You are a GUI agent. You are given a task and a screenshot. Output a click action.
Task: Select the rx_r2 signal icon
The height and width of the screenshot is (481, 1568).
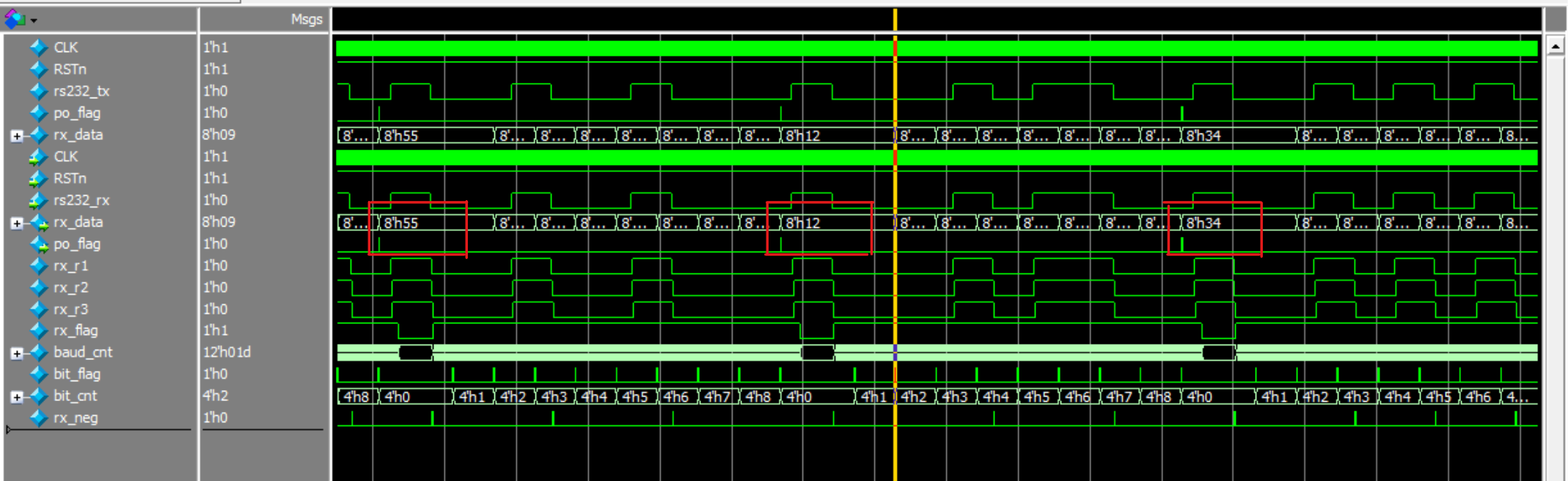pyautogui.click(x=39, y=287)
